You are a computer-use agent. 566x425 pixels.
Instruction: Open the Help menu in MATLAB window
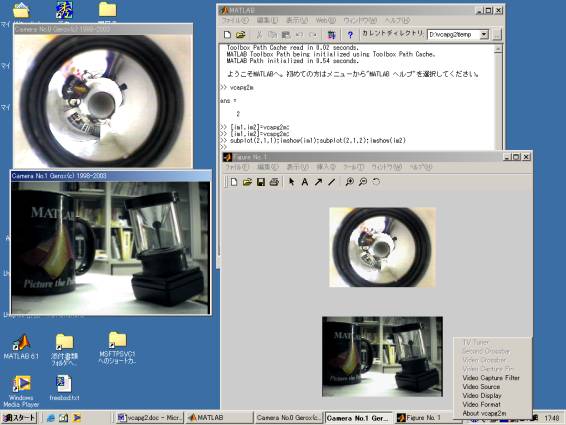[x=397, y=21]
